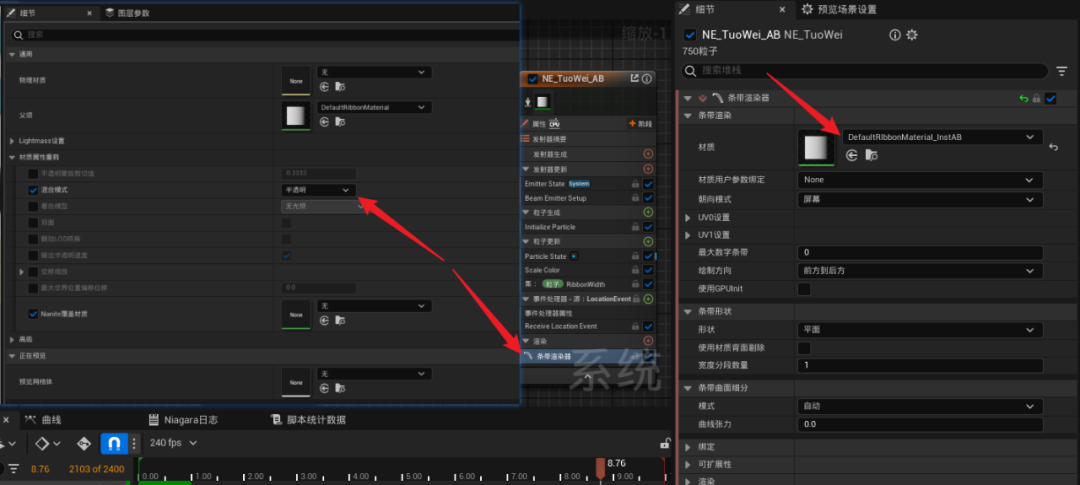
Task: Disable Emitter State module checkbox
Action: coord(647,184)
